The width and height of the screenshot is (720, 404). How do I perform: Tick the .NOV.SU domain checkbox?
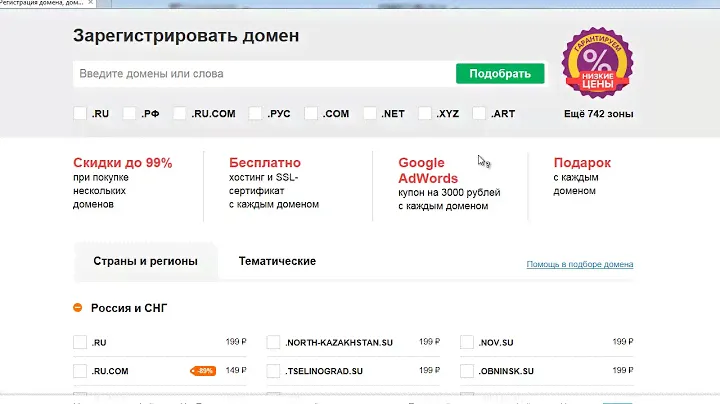coord(467,343)
